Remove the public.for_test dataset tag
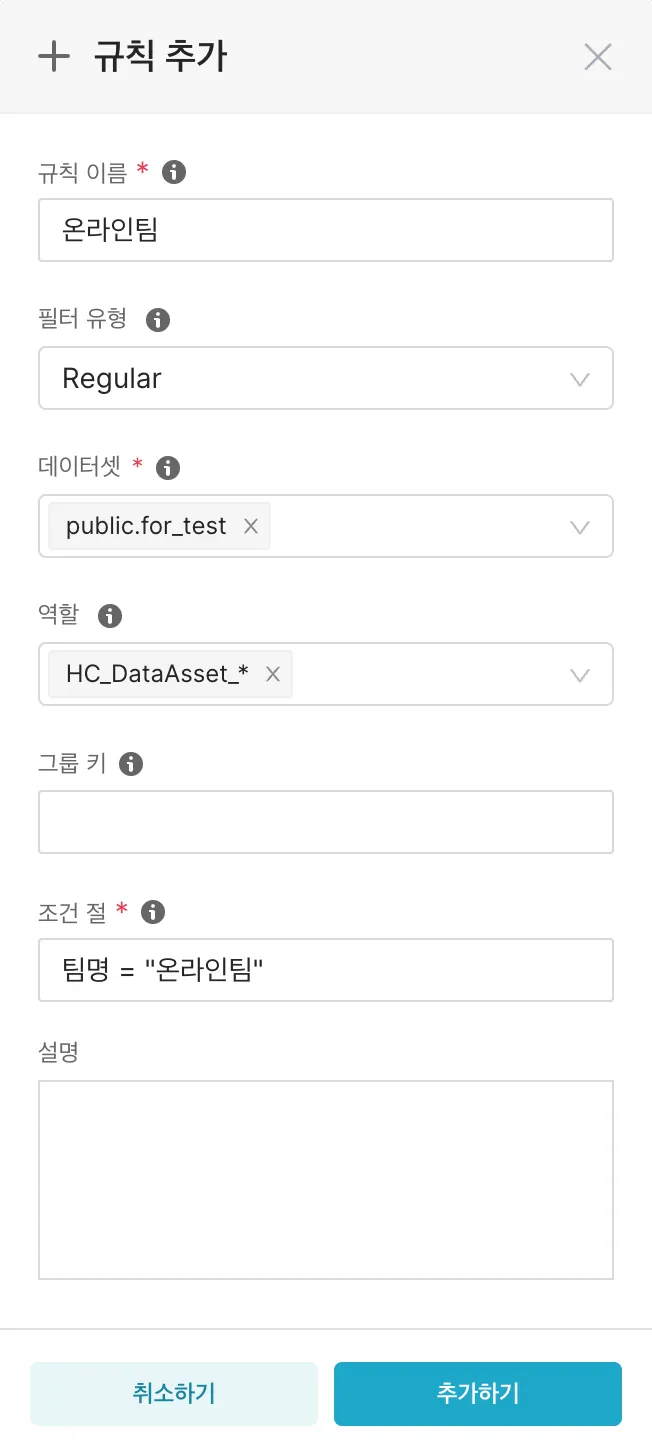This screenshot has height=1456, width=652. tap(251, 526)
